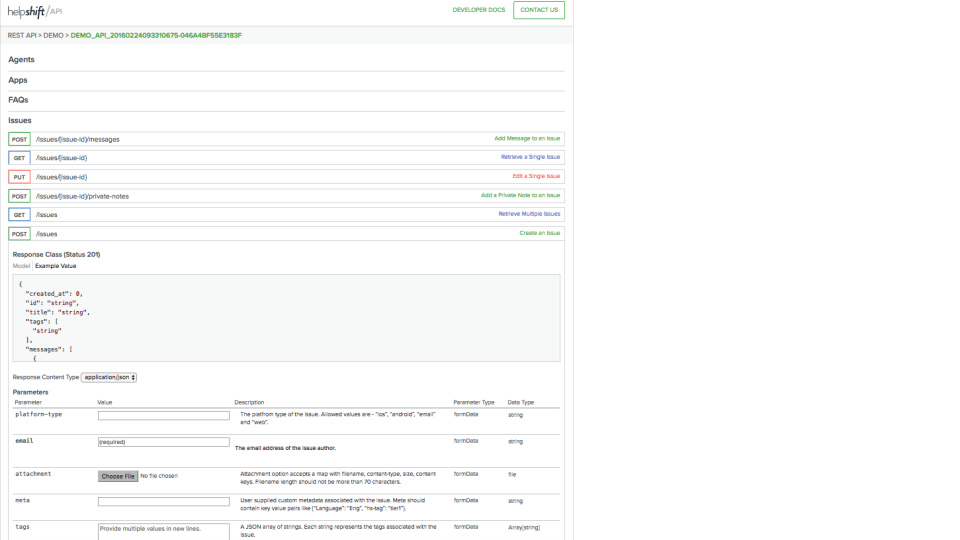This screenshot has height=540, width=960.
Task: Expand the FAQs section
Action: (18, 100)
